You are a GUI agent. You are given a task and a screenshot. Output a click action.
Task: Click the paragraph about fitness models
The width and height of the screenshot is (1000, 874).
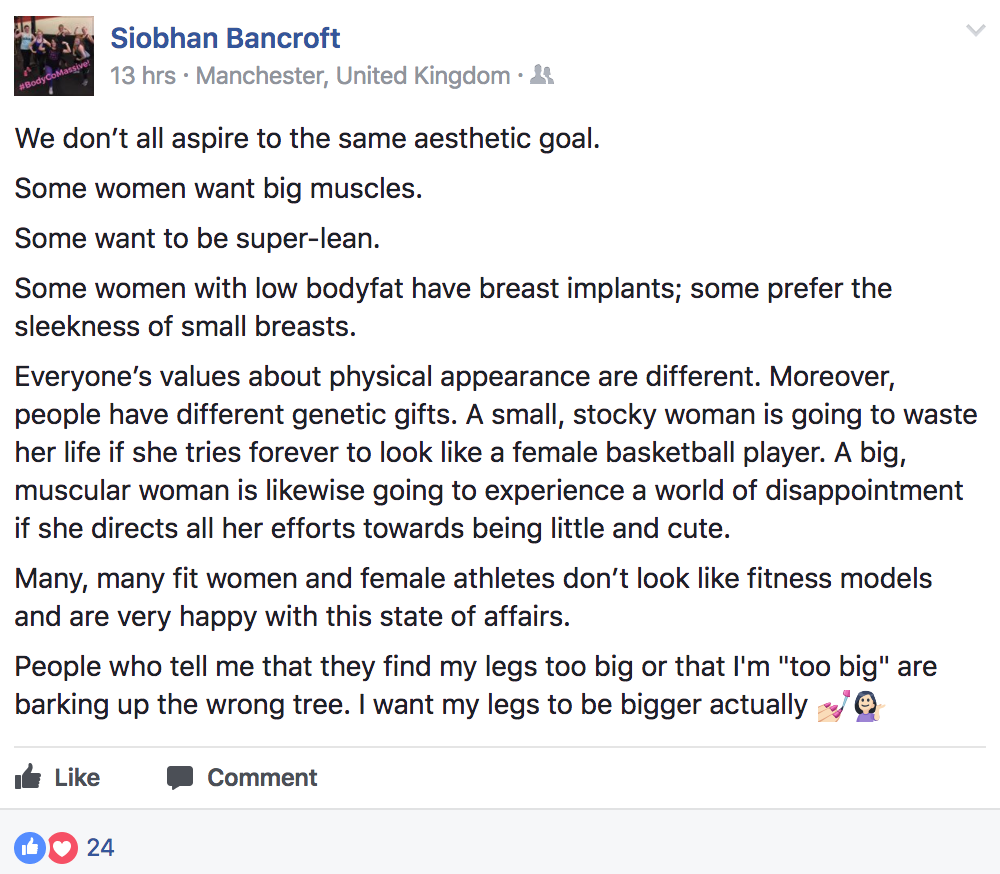pyautogui.click(x=473, y=597)
